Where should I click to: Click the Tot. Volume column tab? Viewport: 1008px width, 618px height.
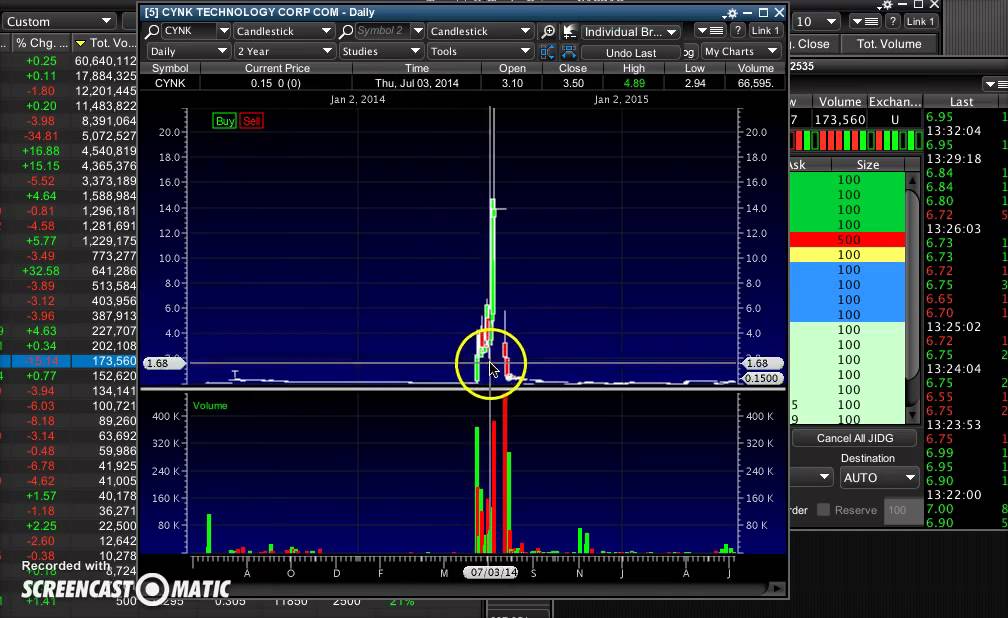(888, 44)
